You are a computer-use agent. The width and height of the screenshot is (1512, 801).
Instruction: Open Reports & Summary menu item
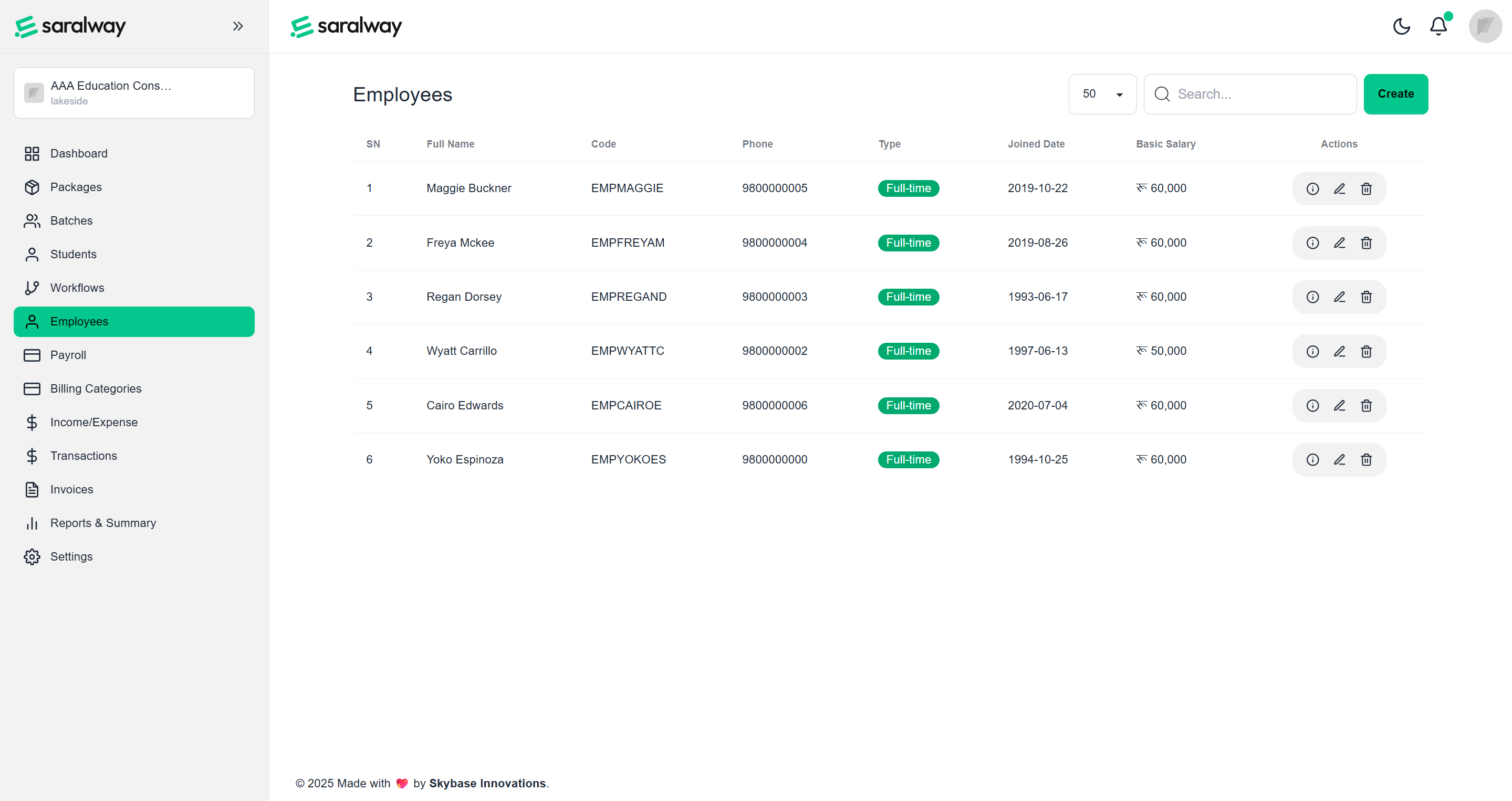point(103,523)
